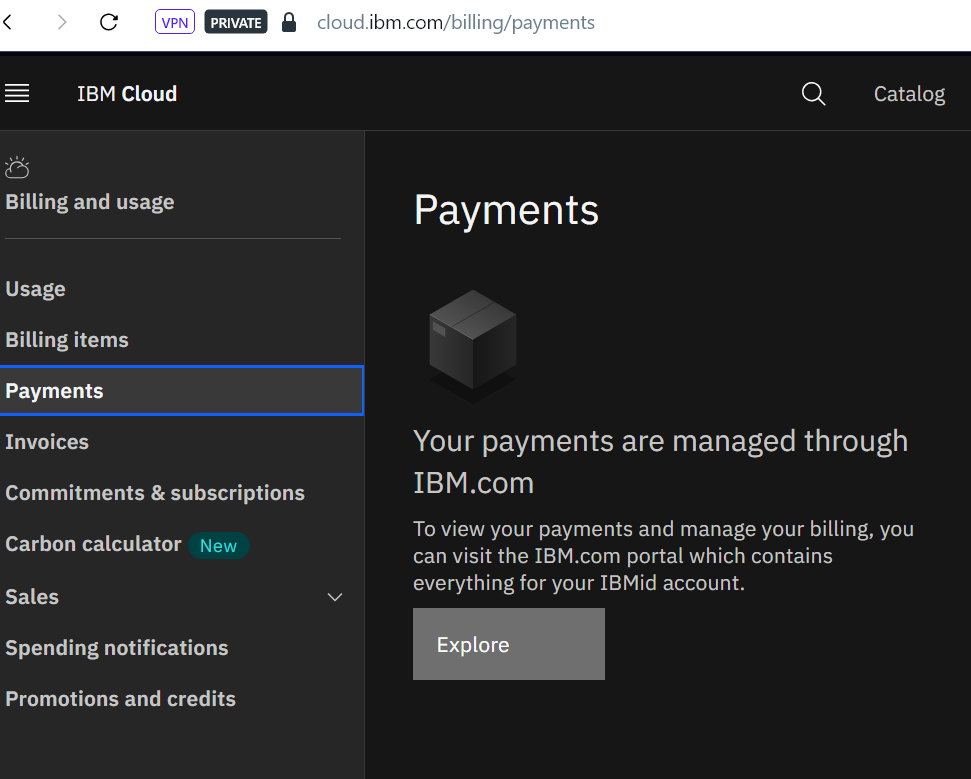This screenshot has width=971, height=779.
Task: Click the address bar URL
Action: tap(456, 22)
